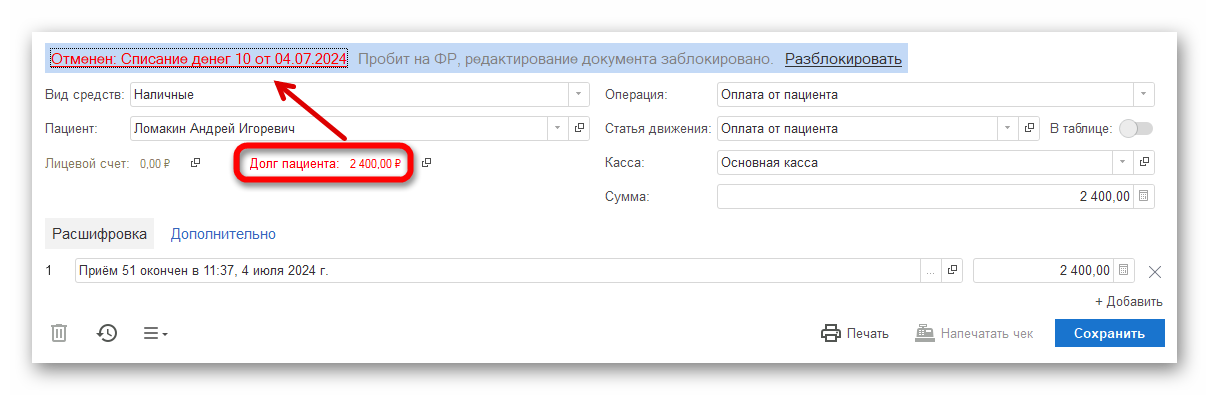Open the document history clock icon
Image resolution: width=1209 pixels, height=395 pixels.
pyautogui.click(x=107, y=333)
